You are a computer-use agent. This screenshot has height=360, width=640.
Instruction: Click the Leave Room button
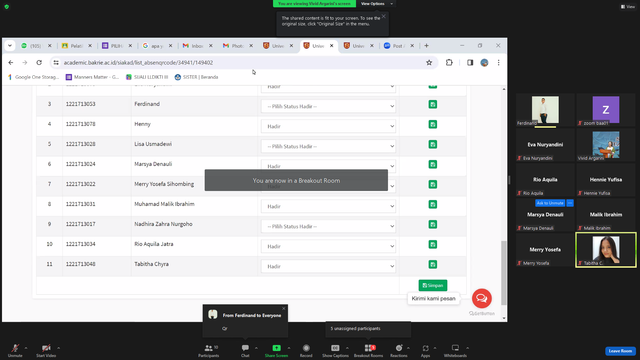(620, 351)
